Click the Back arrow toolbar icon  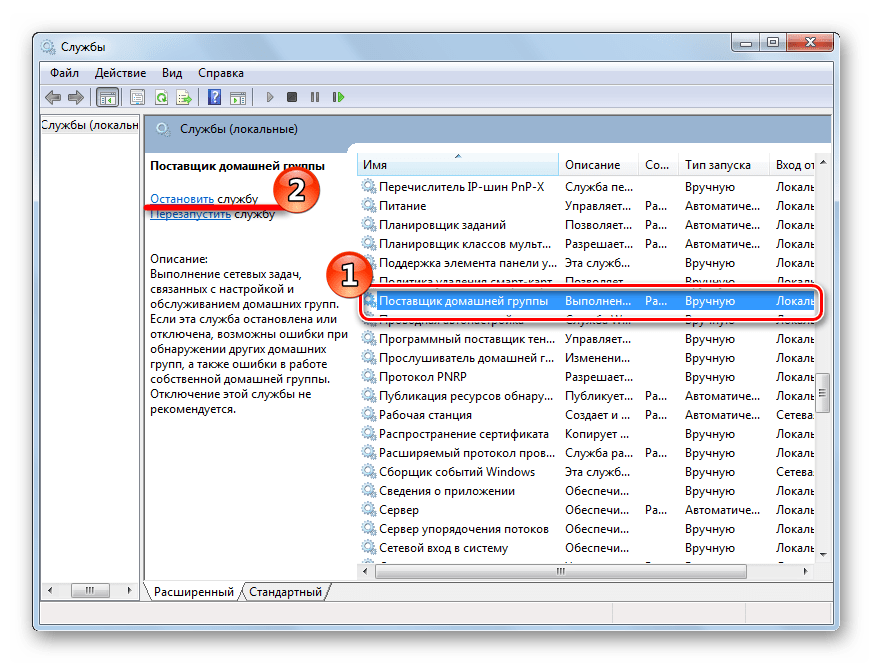click(x=52, y=97)
